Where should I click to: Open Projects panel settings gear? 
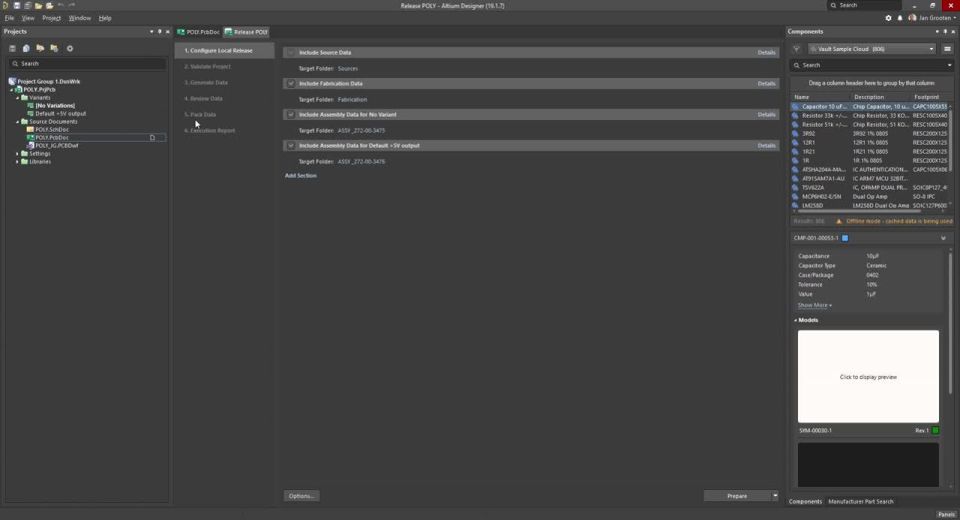pyautogui.click(x=70, y=48)
